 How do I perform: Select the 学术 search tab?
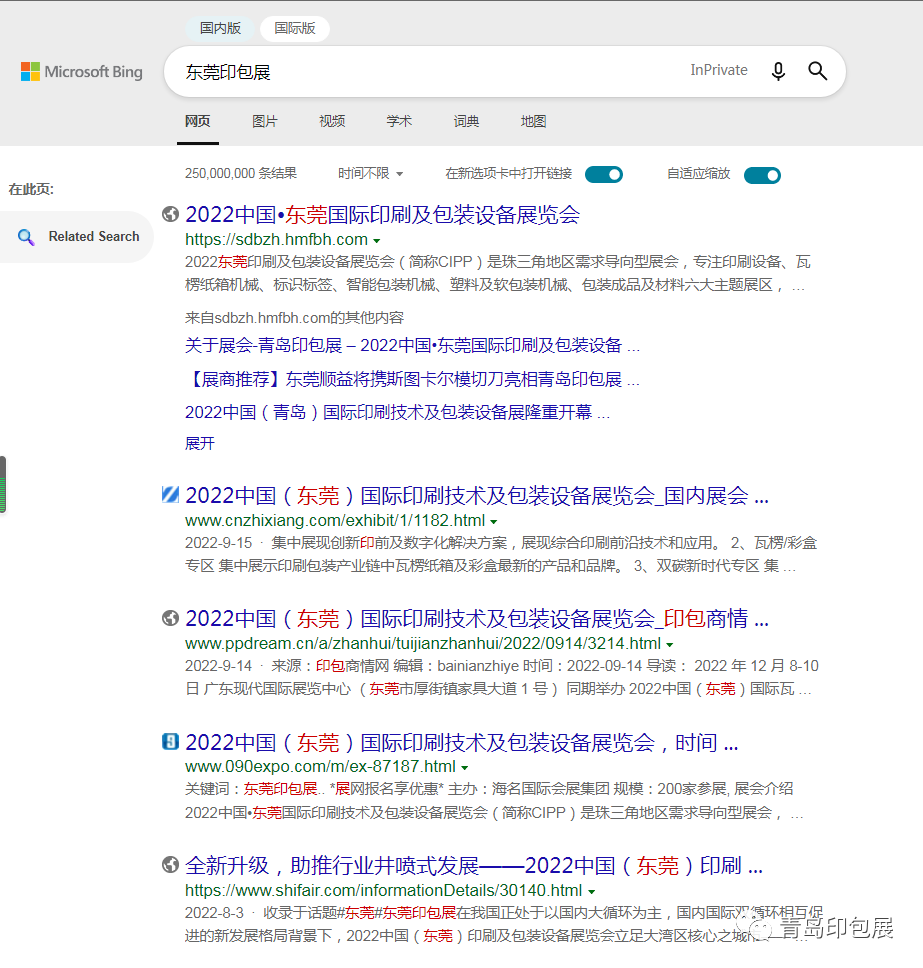tap(399, 121)
